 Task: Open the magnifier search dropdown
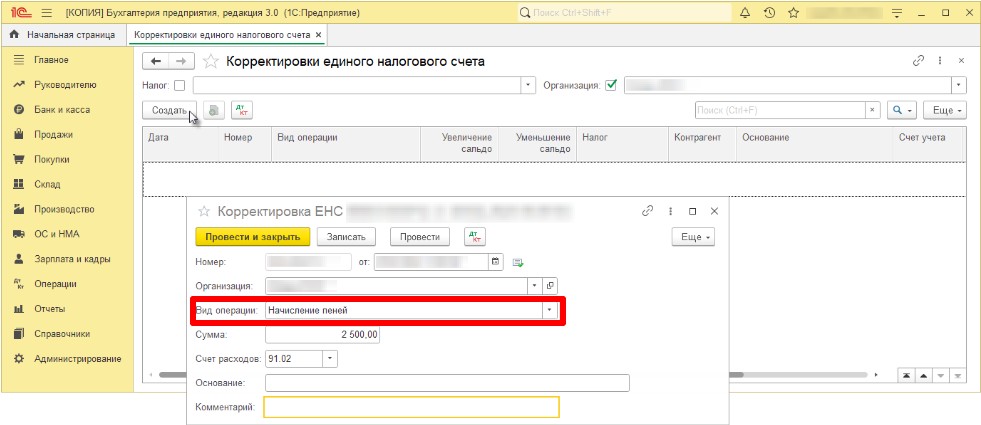click(902, 110)
